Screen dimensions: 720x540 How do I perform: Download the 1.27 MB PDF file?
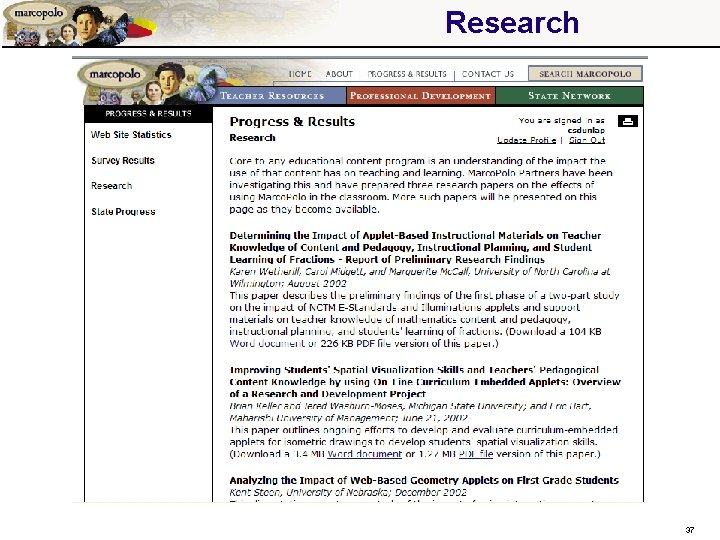[476, 454]
